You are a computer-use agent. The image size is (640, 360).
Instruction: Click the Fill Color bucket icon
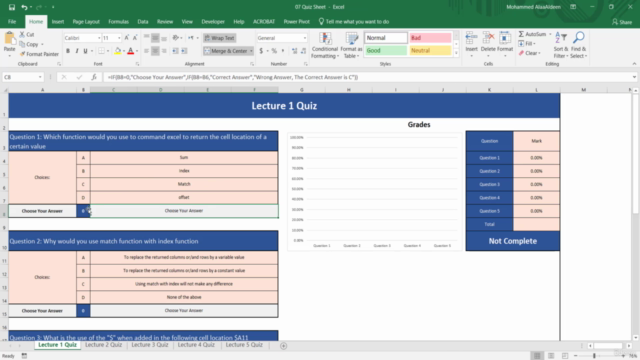click(118, 51)
